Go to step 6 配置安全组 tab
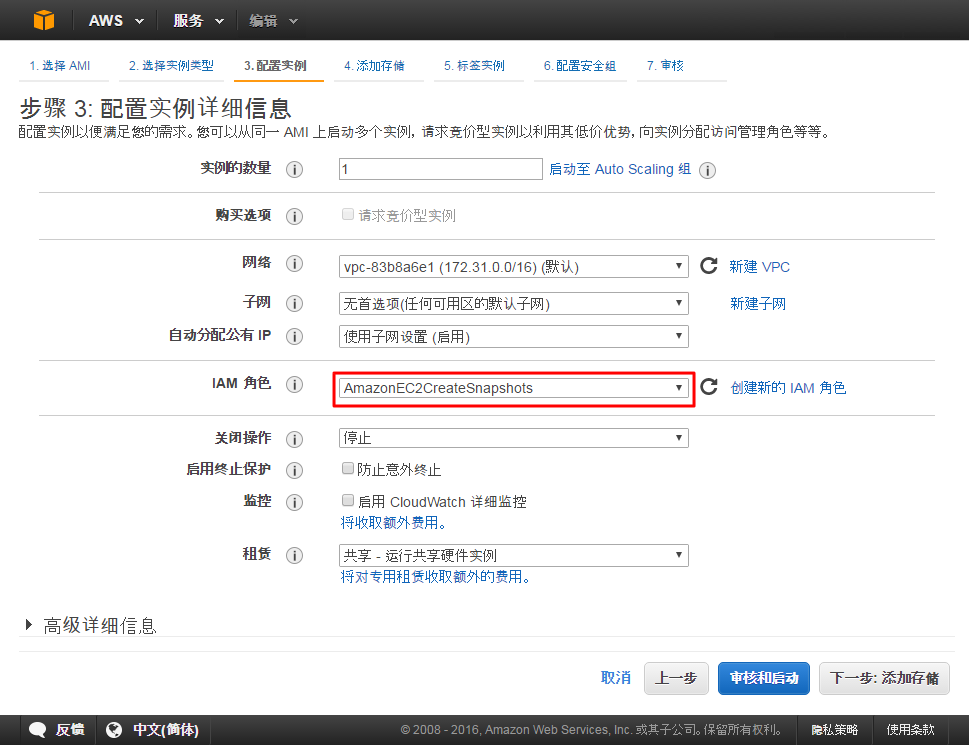Screen dimensions: 969x745 580,65
